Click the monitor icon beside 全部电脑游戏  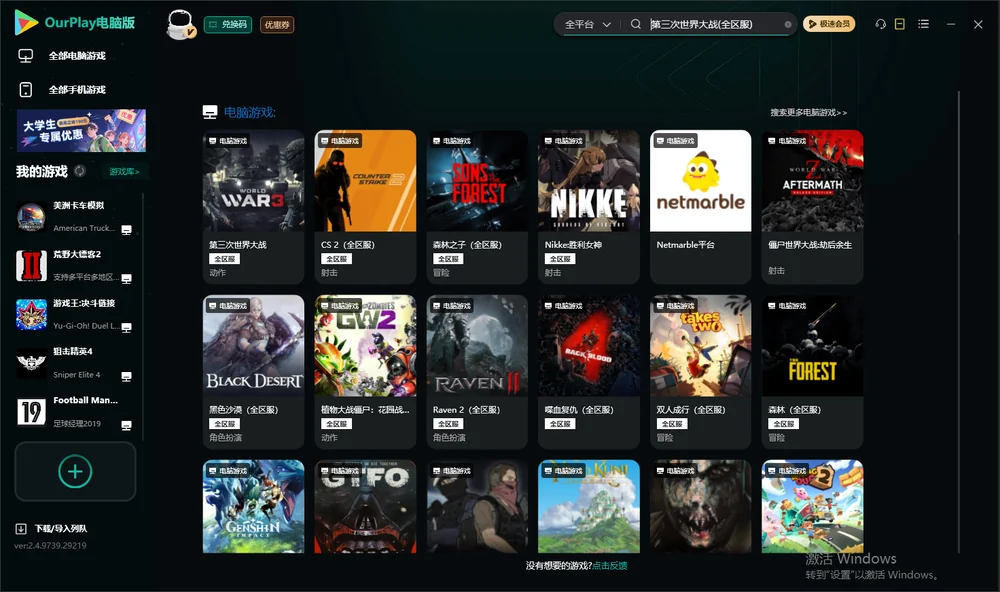click(26, 56)
